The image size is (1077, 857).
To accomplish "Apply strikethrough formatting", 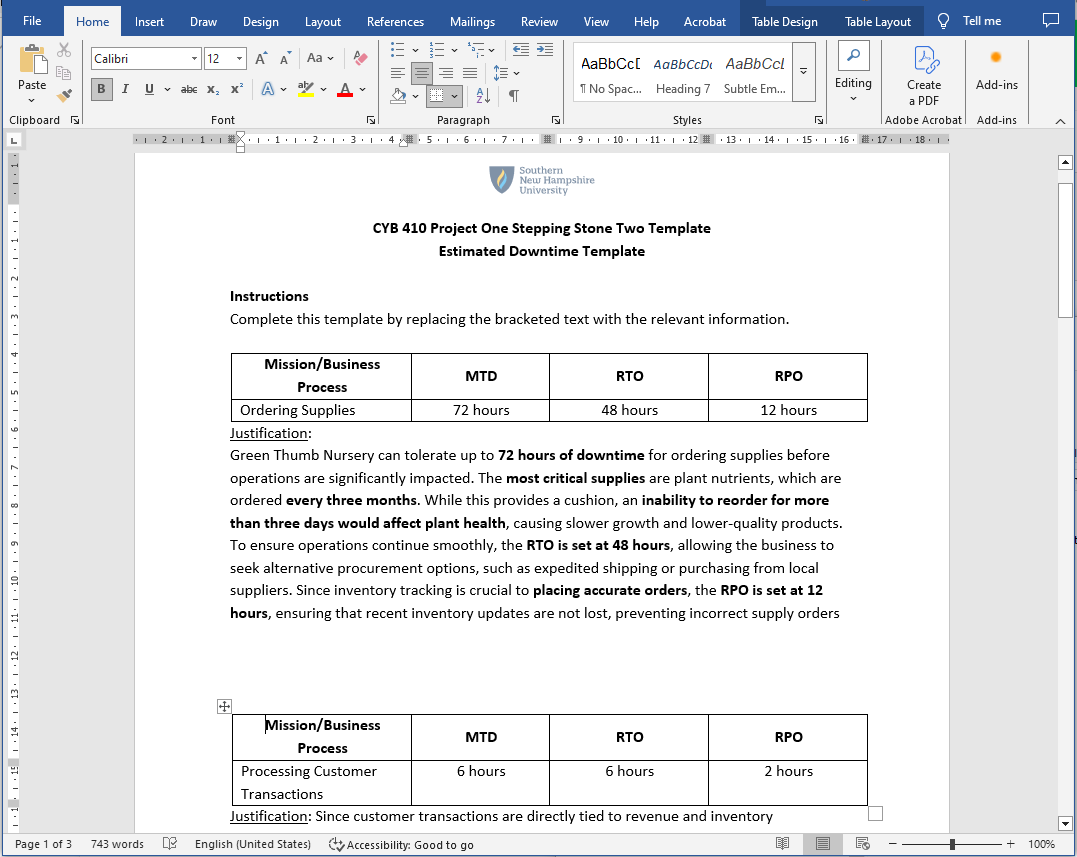I will (189, 89).
